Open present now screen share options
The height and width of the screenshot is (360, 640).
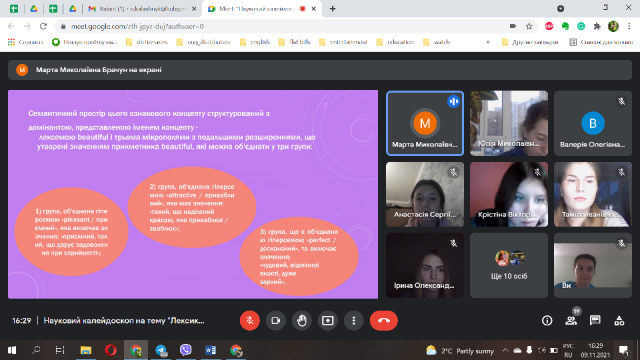tap(328, 321)
